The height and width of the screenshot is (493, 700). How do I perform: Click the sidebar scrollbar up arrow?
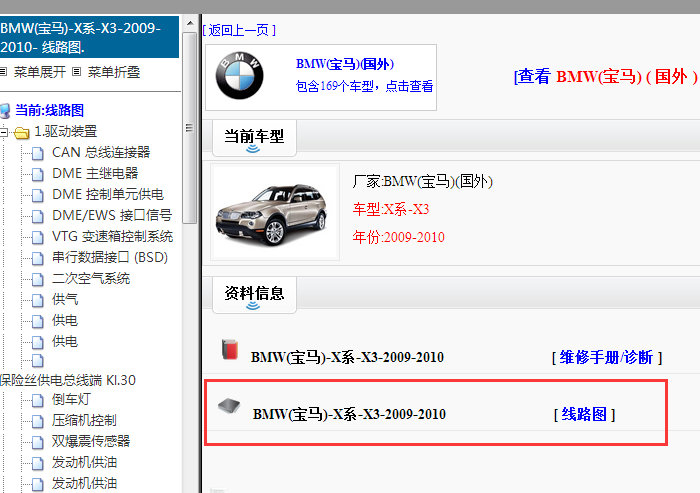190,23
